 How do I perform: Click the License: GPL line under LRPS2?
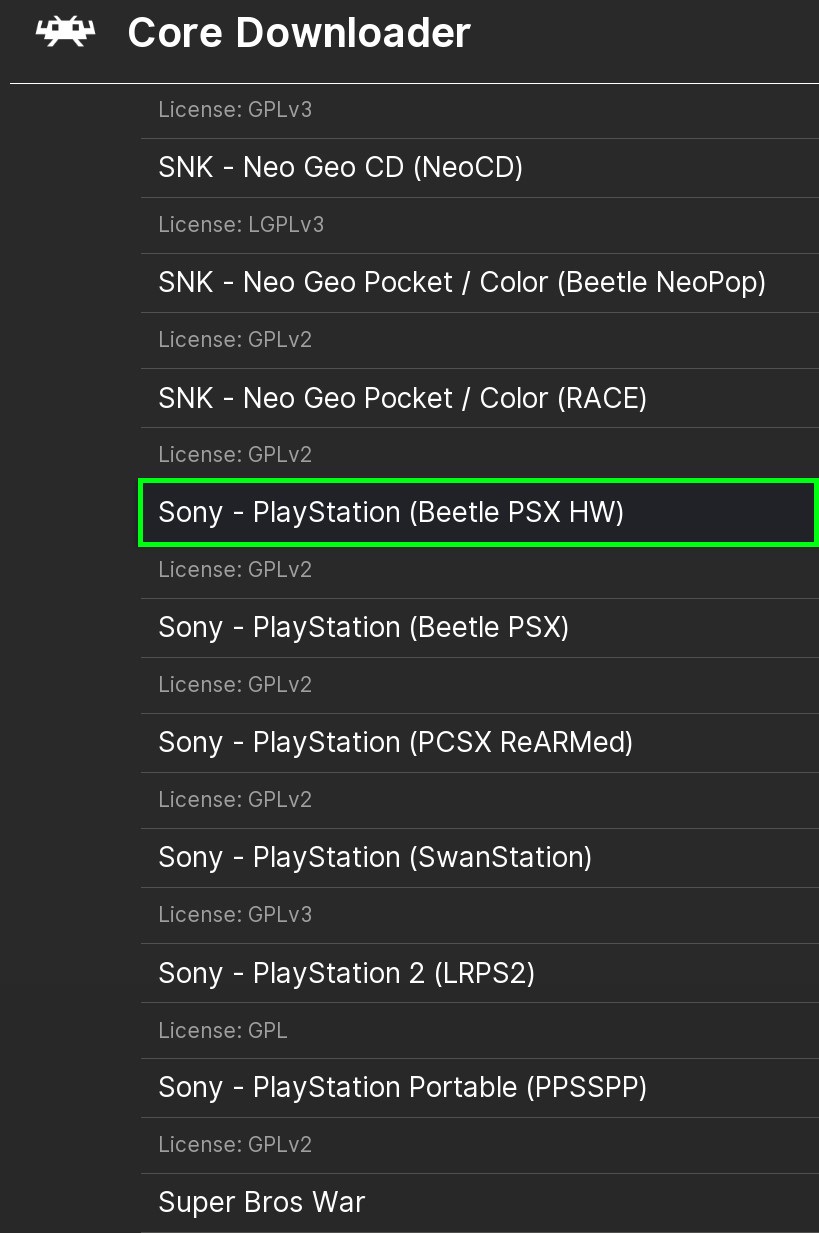tap(223, 1030)
